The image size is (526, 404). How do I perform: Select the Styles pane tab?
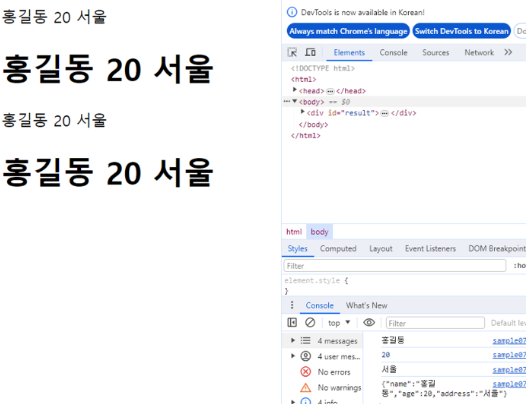[x=298, y=249]
